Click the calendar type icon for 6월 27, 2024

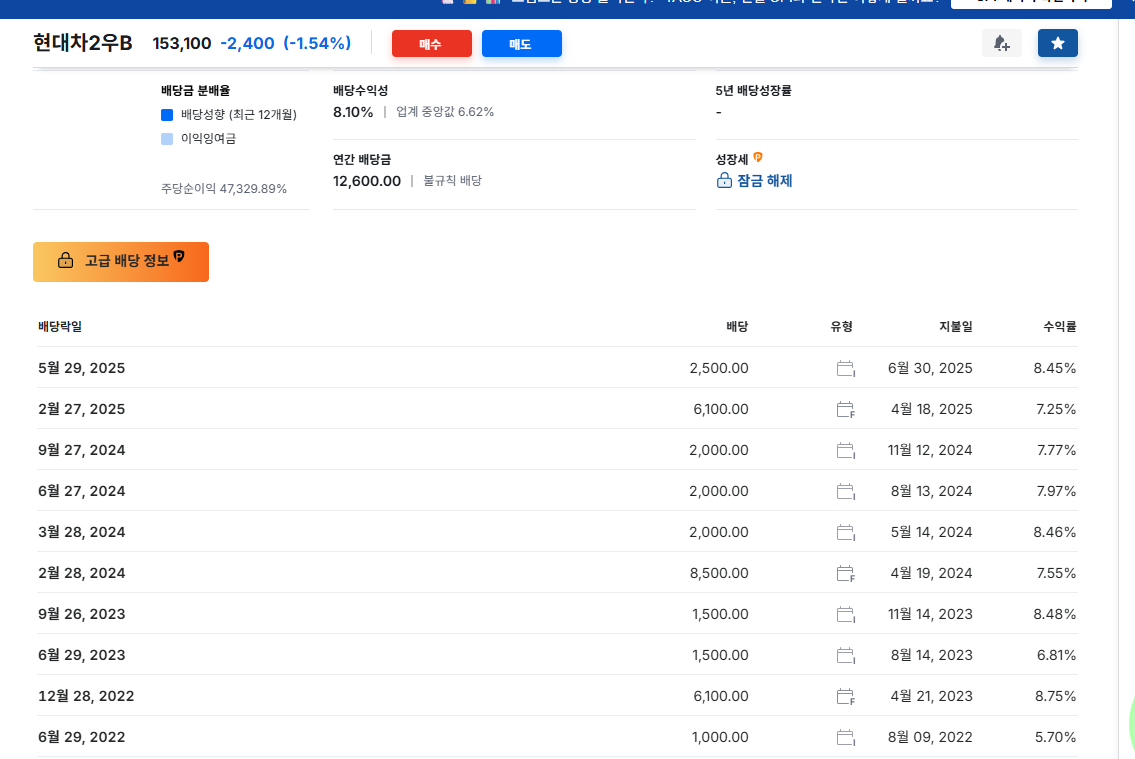point(845,491)
